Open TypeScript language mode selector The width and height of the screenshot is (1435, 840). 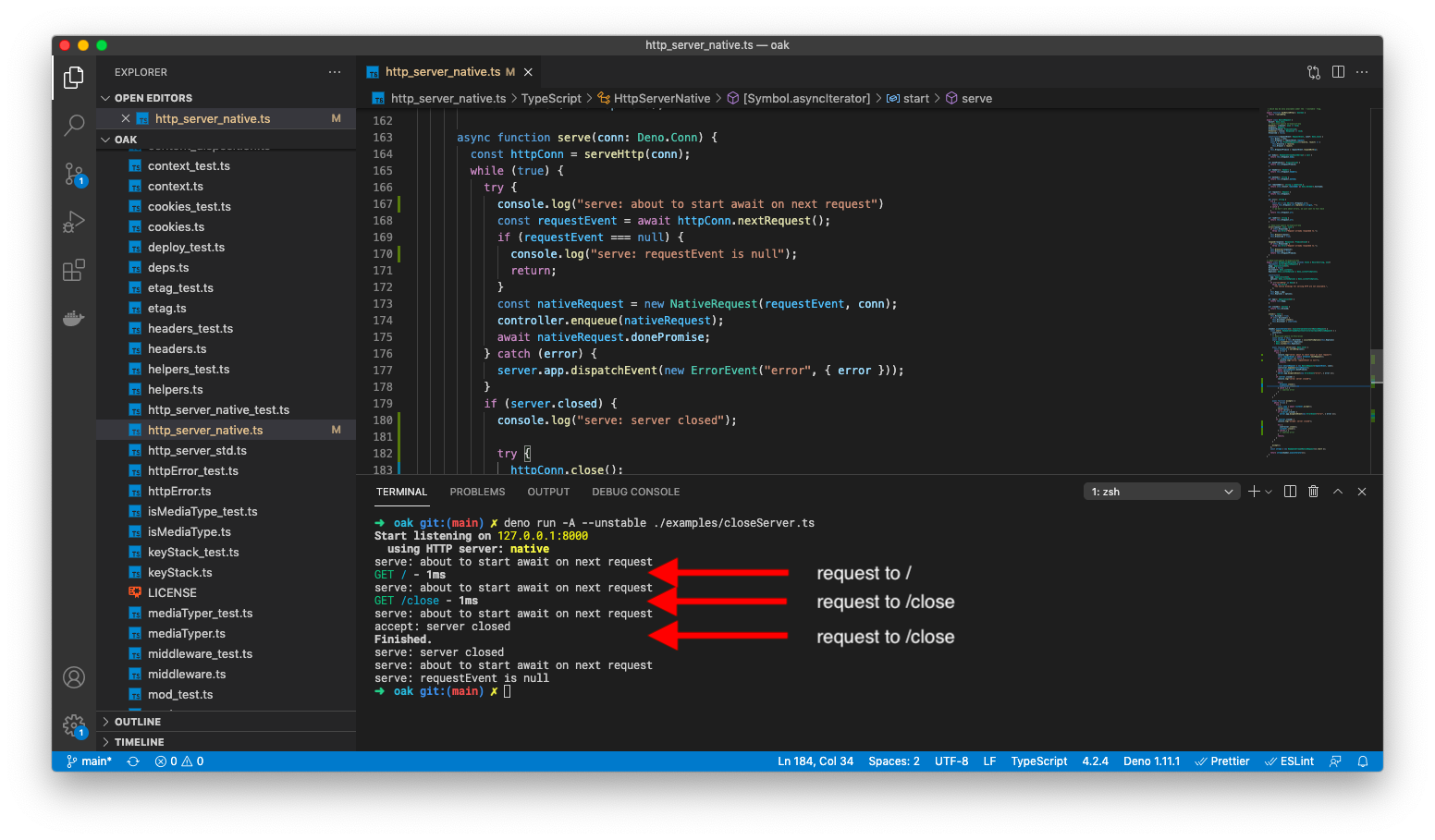1038,761
